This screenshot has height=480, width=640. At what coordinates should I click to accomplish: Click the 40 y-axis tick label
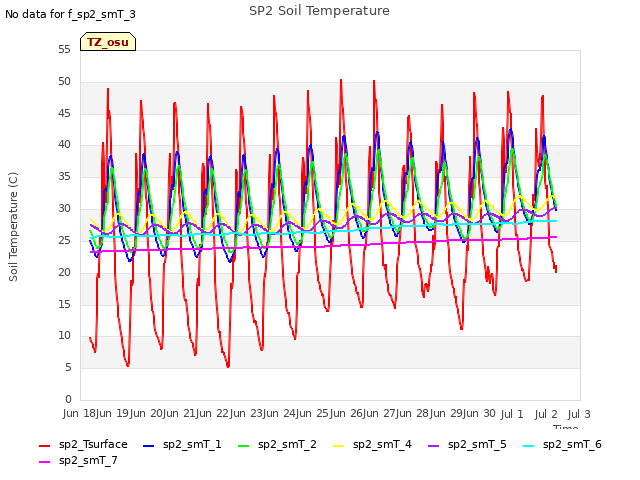(x=64, y=144)
